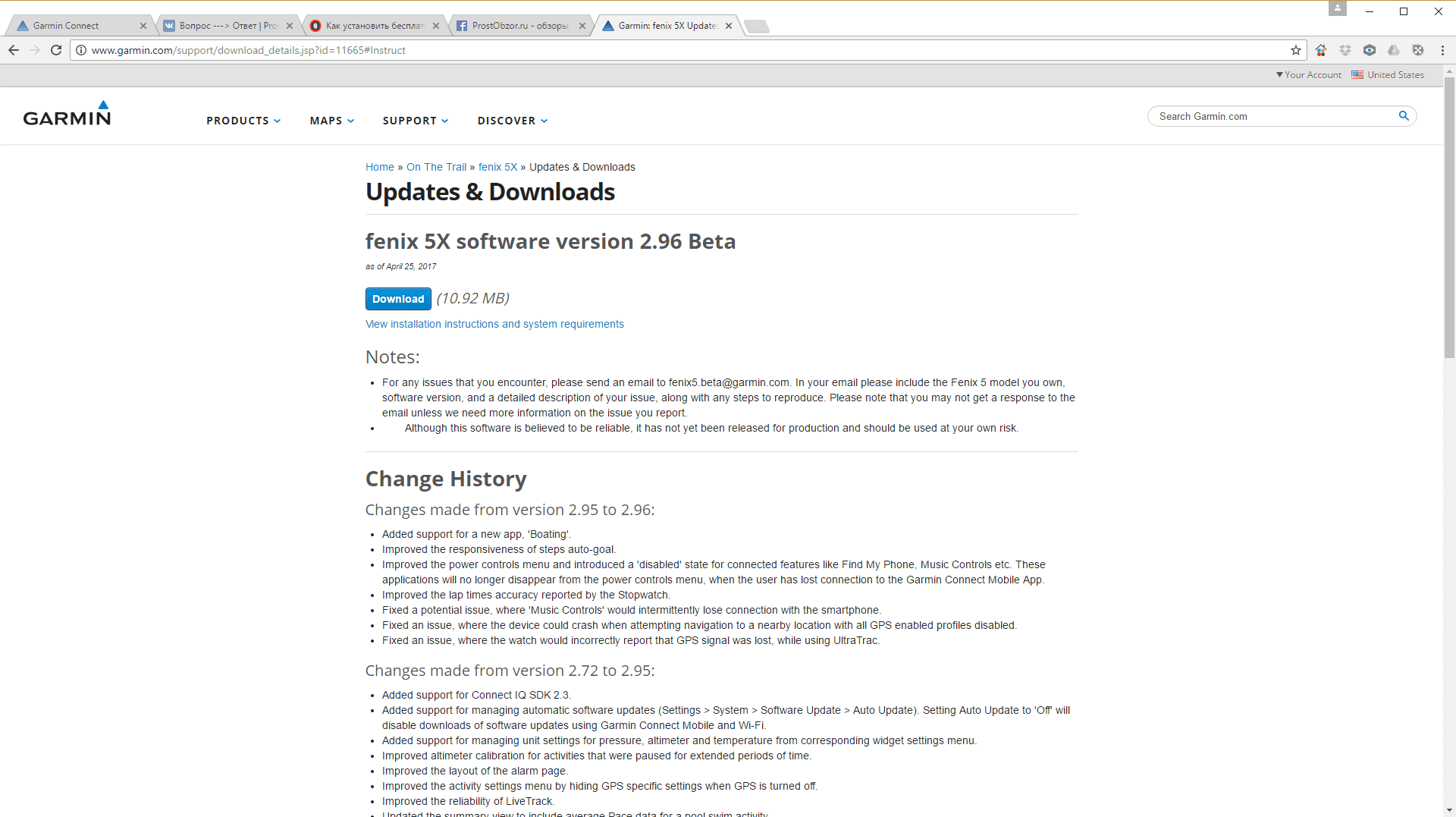Open a new browser tab
The image size is (1456, 817).
point(757,27)
